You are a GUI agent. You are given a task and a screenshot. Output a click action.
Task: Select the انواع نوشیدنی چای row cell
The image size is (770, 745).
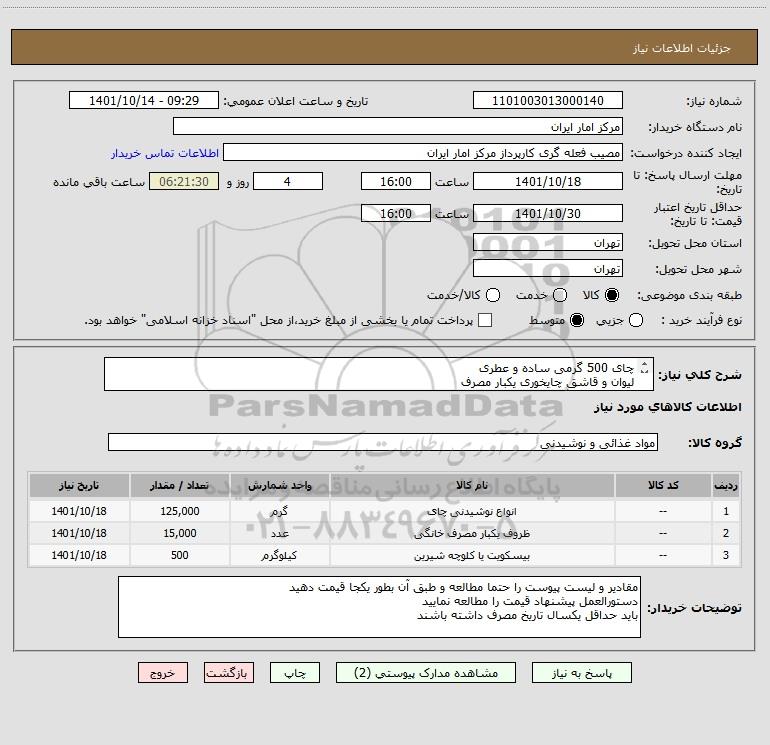(472, 511)
